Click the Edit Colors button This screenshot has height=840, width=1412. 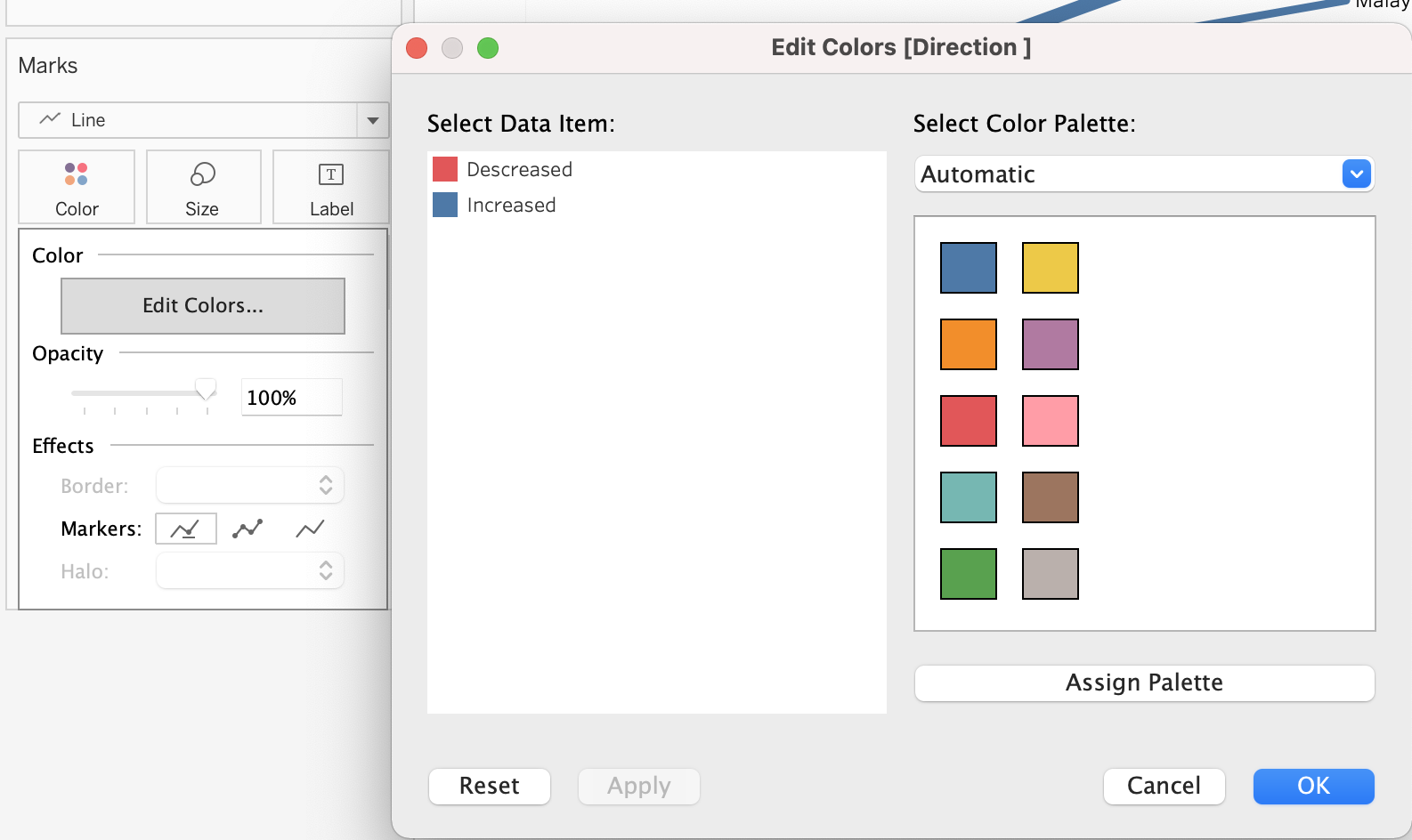tap(203, 306)
